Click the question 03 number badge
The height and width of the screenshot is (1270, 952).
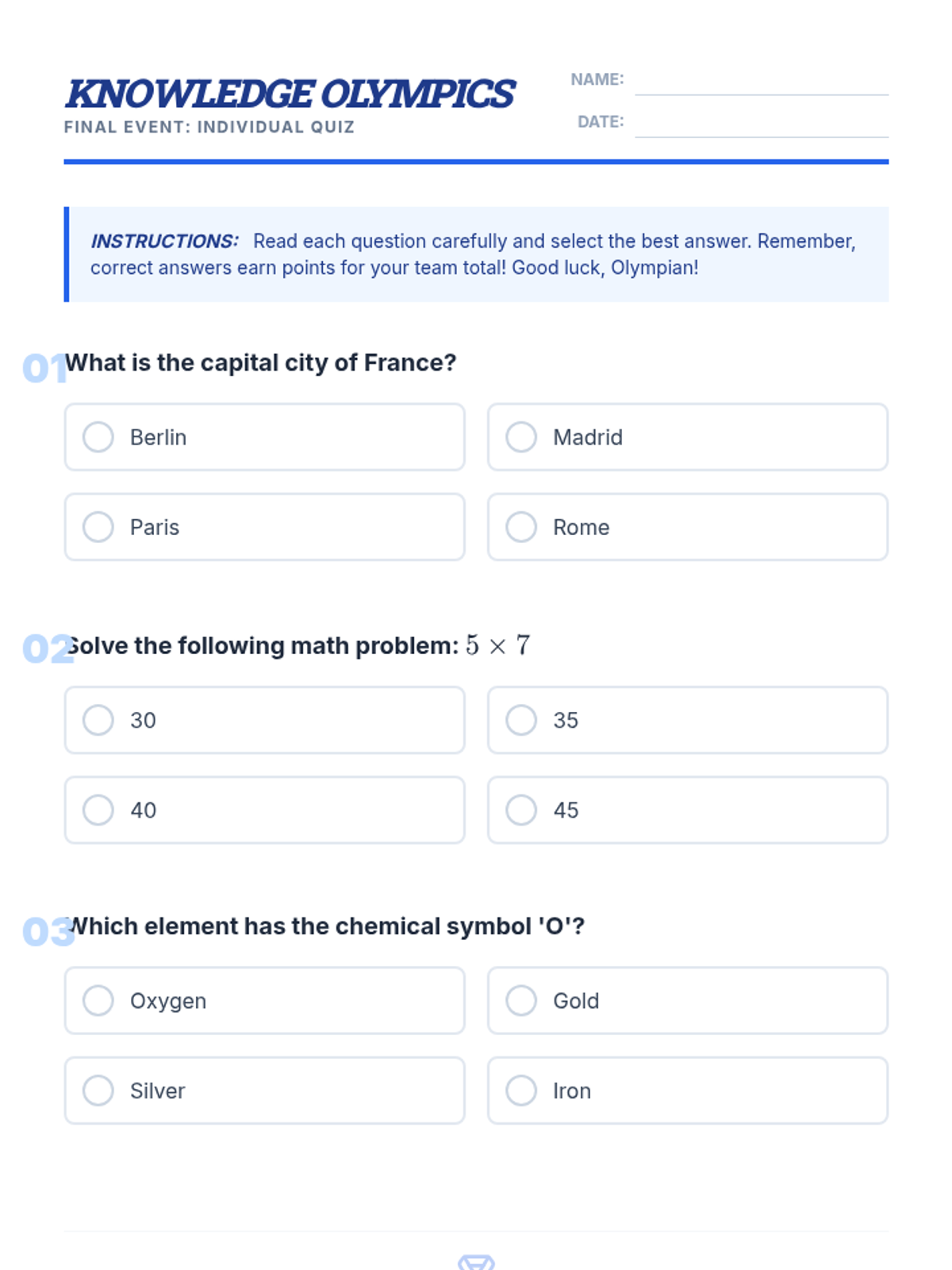pos(44,932)
